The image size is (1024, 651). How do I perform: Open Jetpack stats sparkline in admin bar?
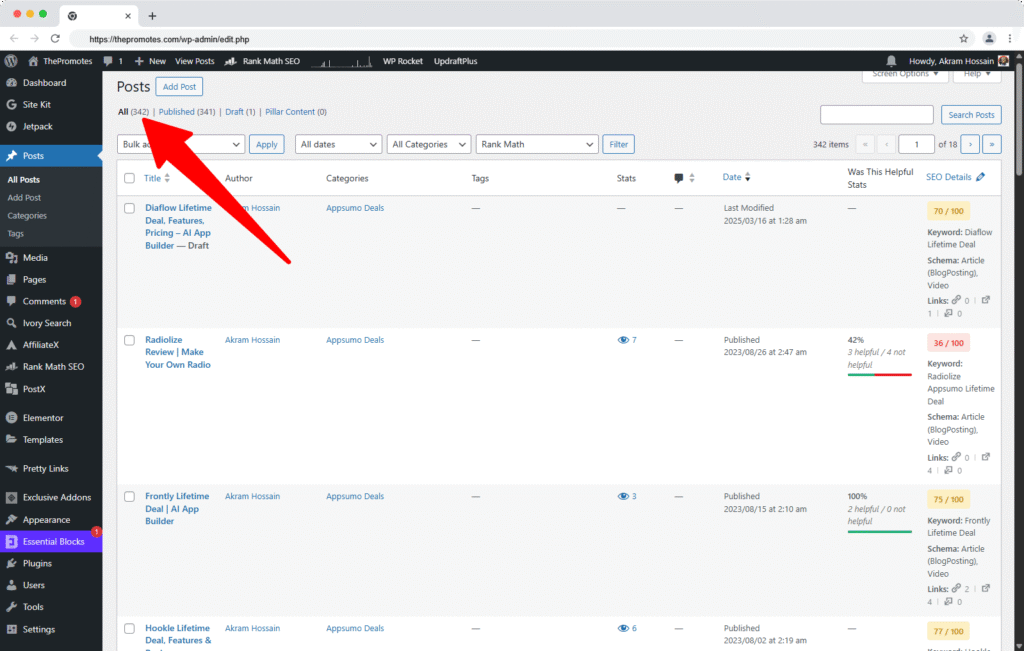[x=342, y=61]
